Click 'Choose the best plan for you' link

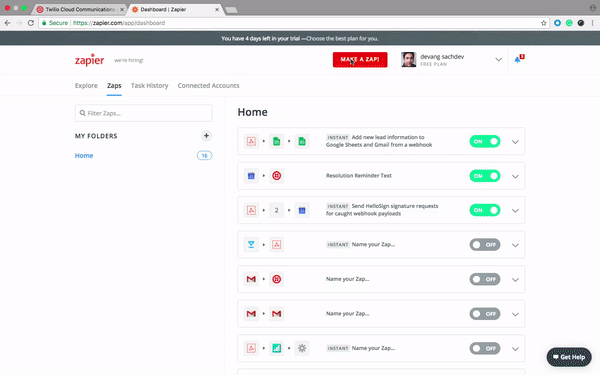pos(342,39)
